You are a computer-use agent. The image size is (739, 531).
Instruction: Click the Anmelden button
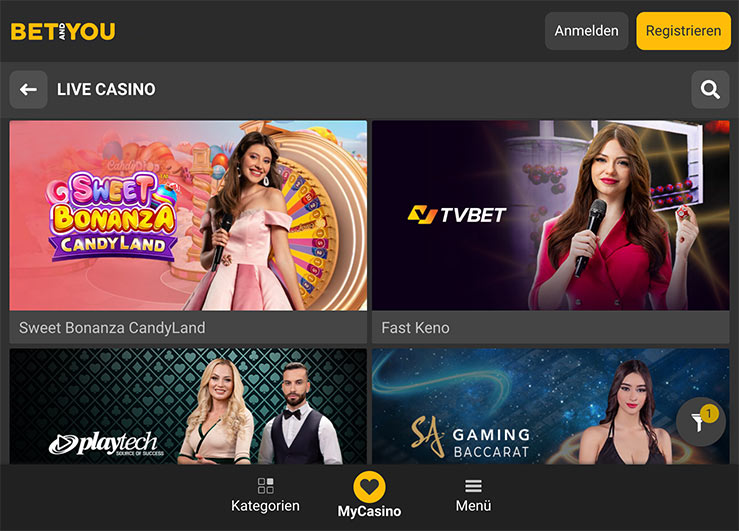pos(586,31)
